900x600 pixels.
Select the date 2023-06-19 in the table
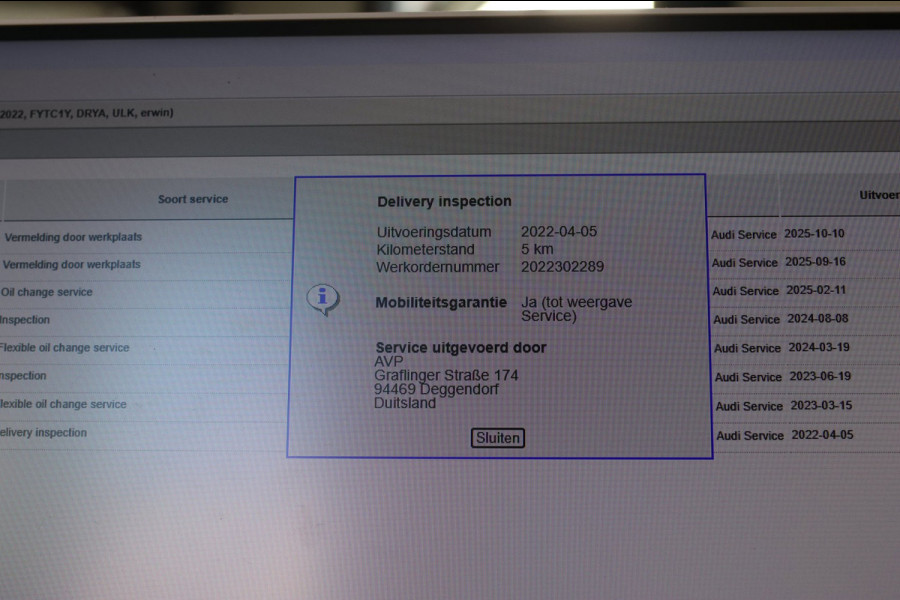coord(820,376)
